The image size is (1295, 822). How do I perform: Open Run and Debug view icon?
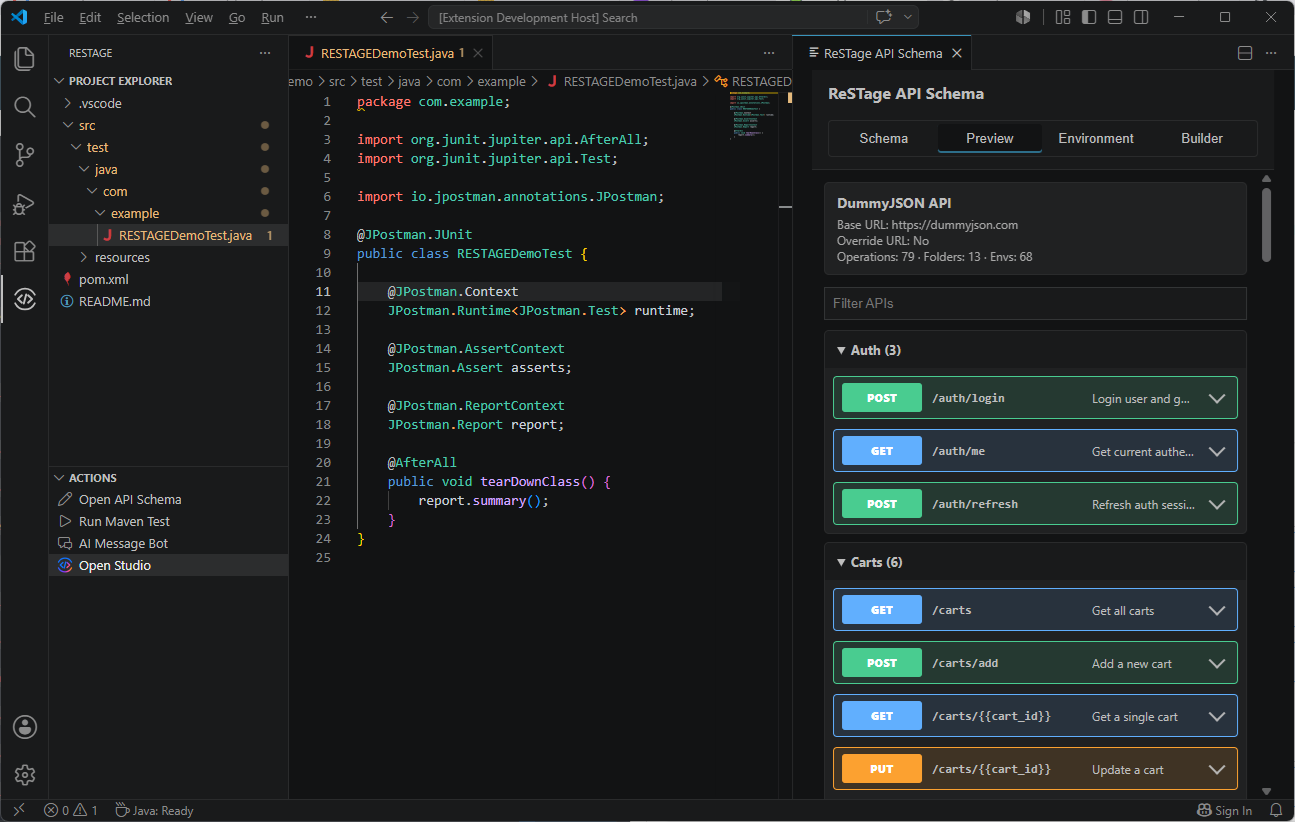click(24, 203)
